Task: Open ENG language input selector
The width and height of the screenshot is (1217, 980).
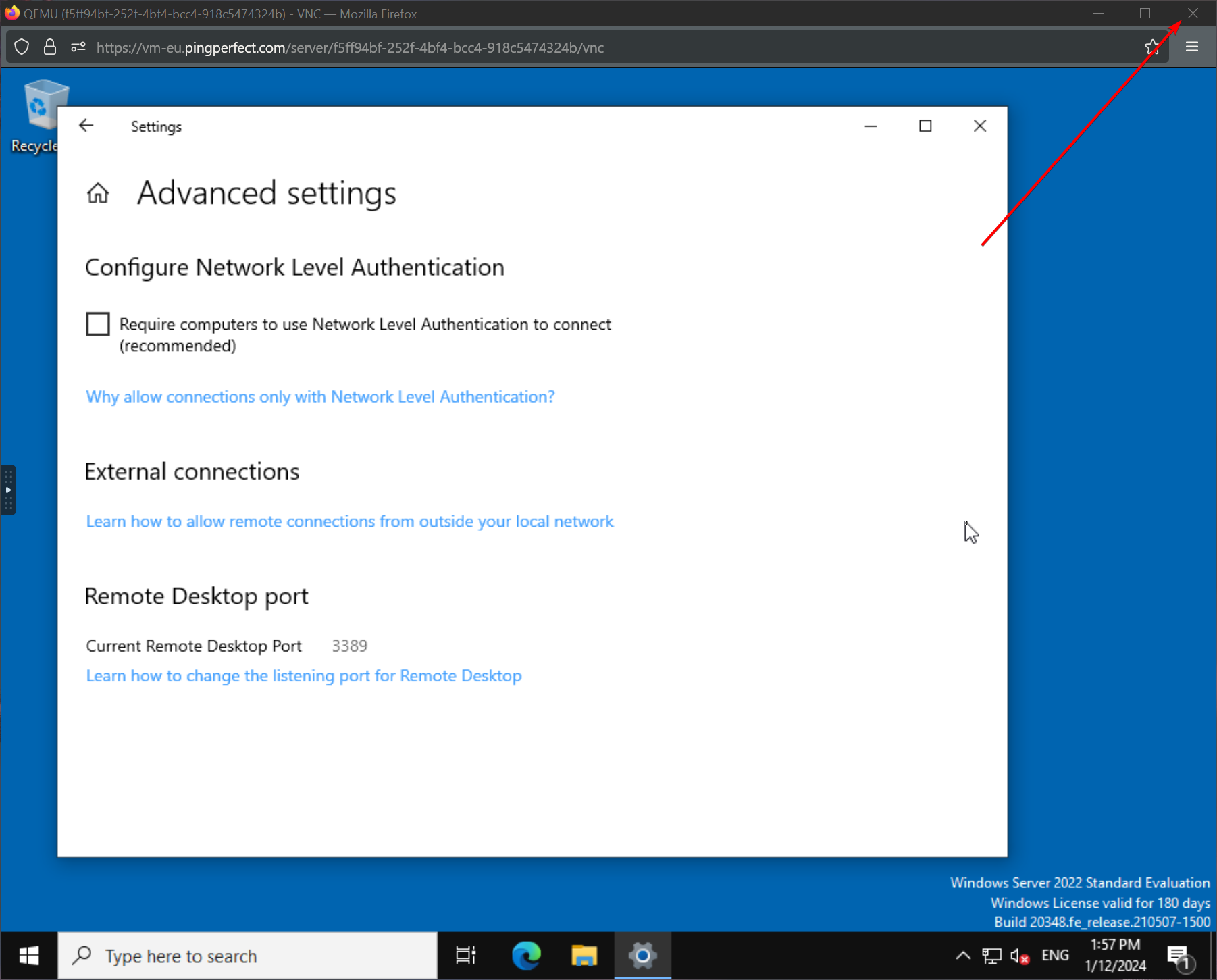Action: tap(1055, 956)
